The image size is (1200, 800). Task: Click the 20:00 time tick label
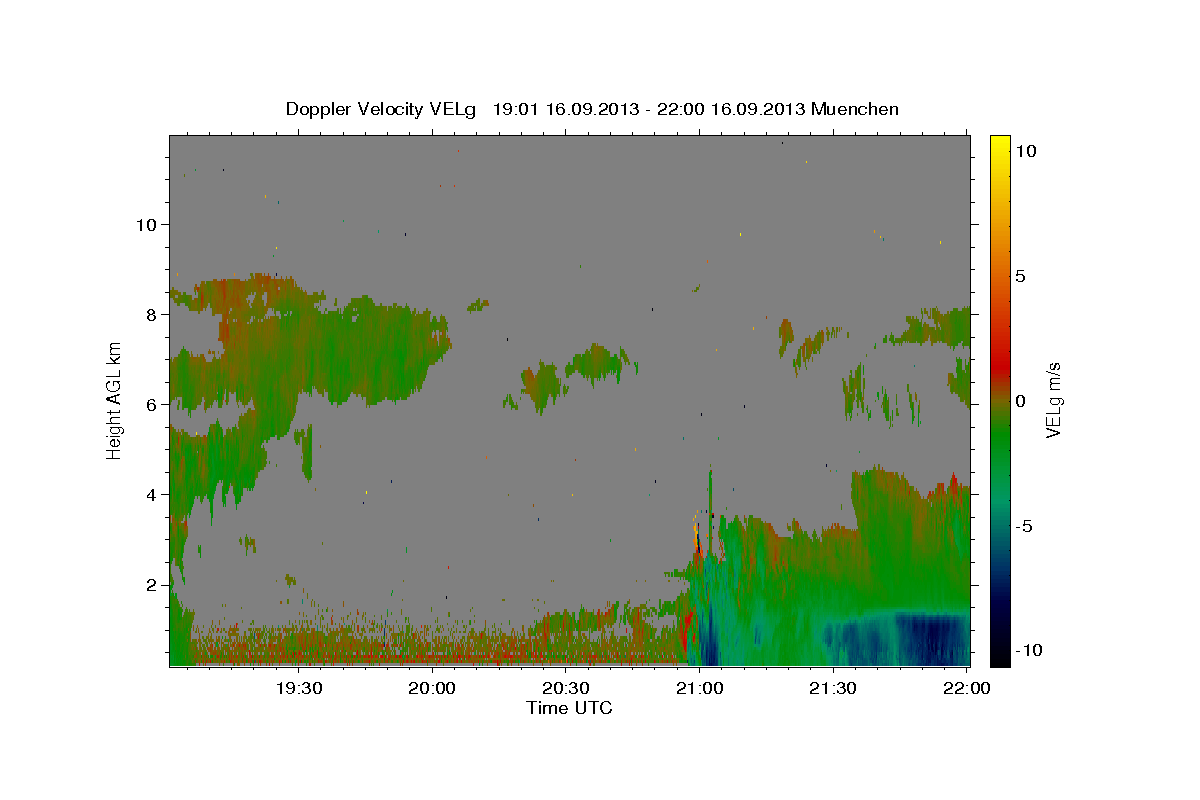point(433,688)
